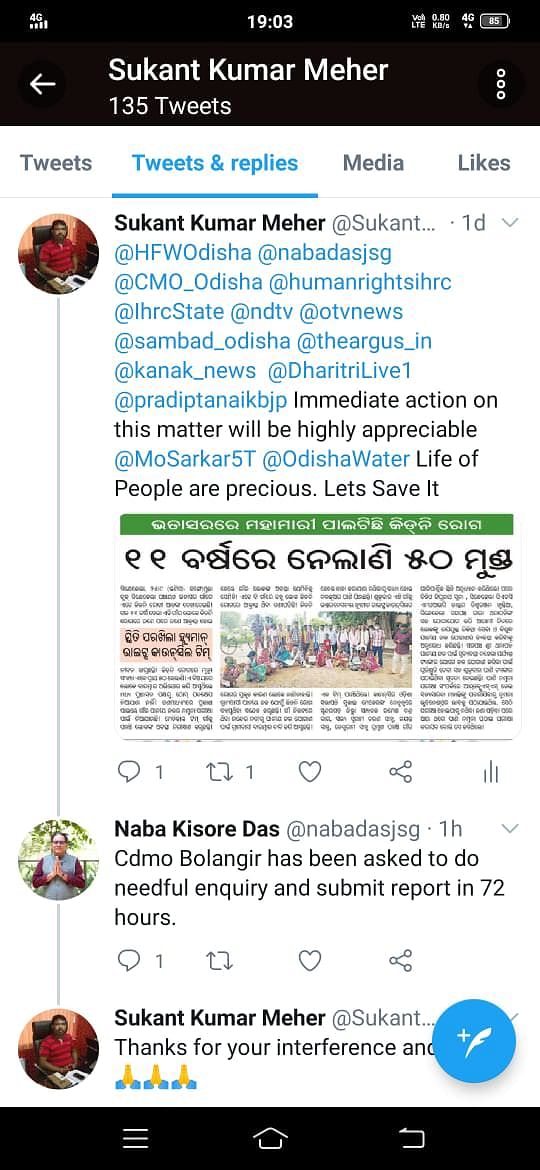540x1170 pixels.
Task: Expand options chevron on first tweet
Action: tap(511, 223)
